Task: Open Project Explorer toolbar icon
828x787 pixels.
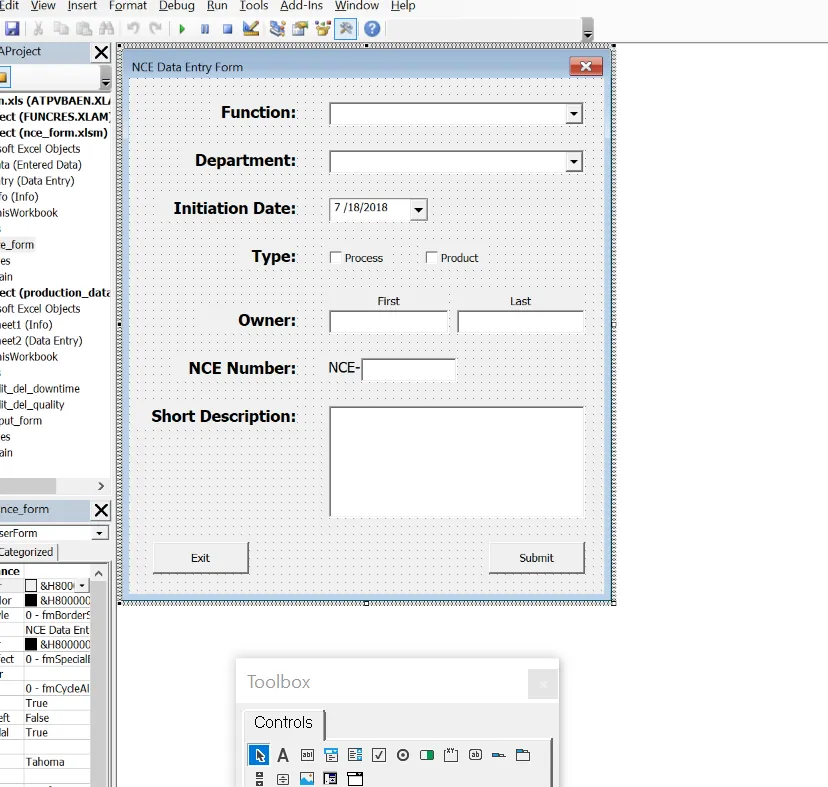Action: 277,29
